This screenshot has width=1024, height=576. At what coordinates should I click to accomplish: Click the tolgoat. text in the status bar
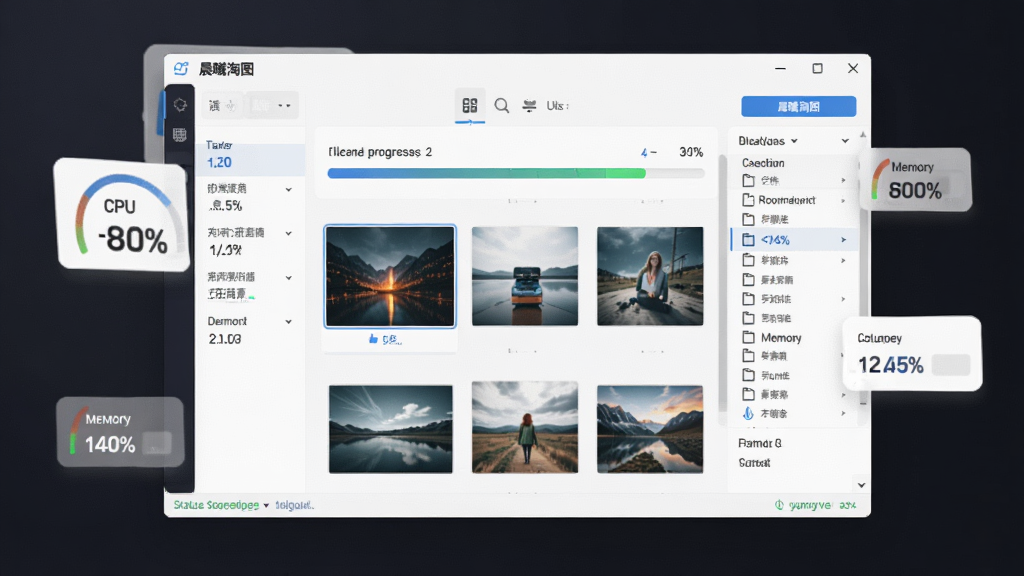coord(294,505)
